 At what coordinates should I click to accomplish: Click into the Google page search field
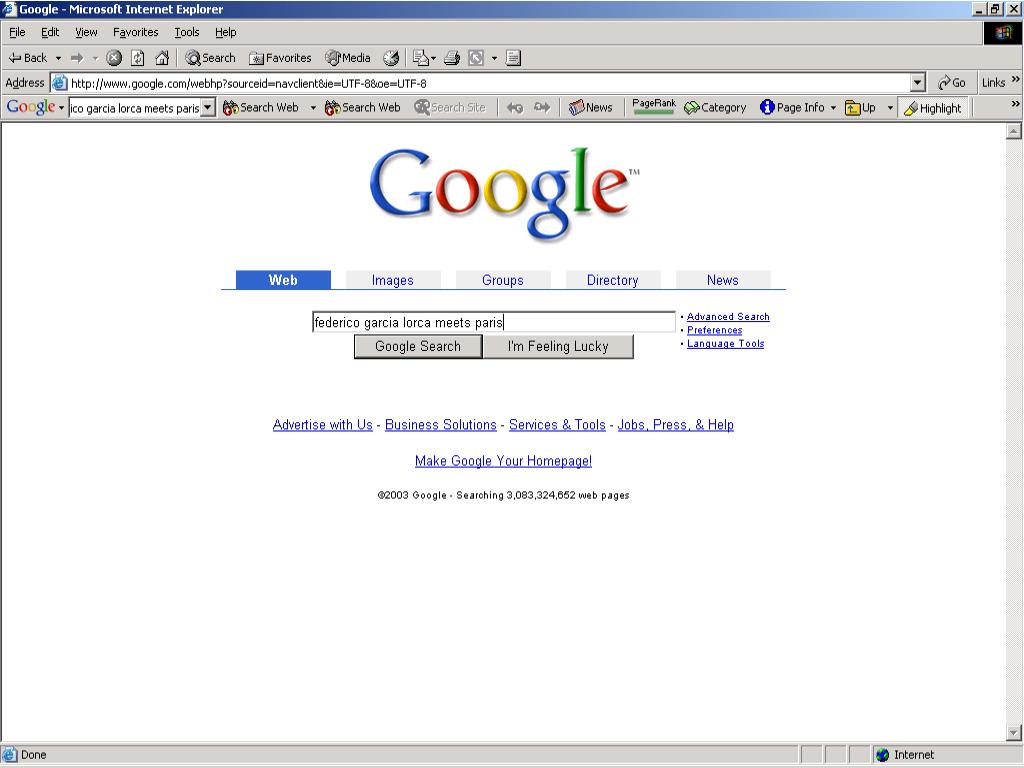494,322
